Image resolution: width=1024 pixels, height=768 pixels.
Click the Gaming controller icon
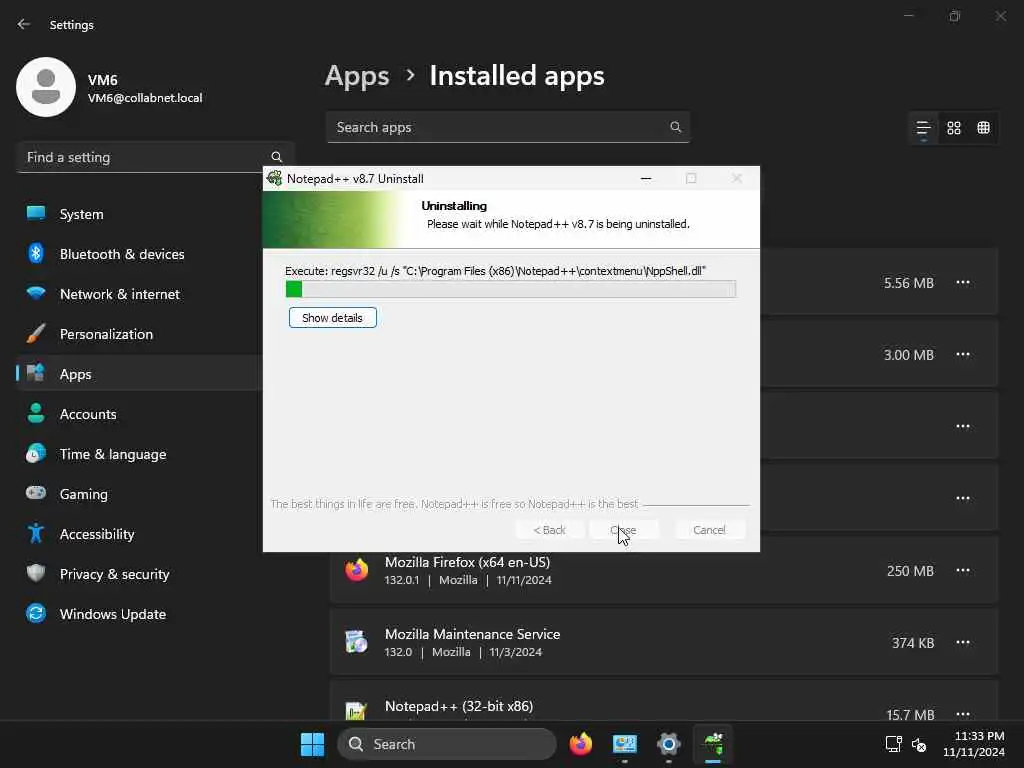pyautogui.click(x=36, y=492)
